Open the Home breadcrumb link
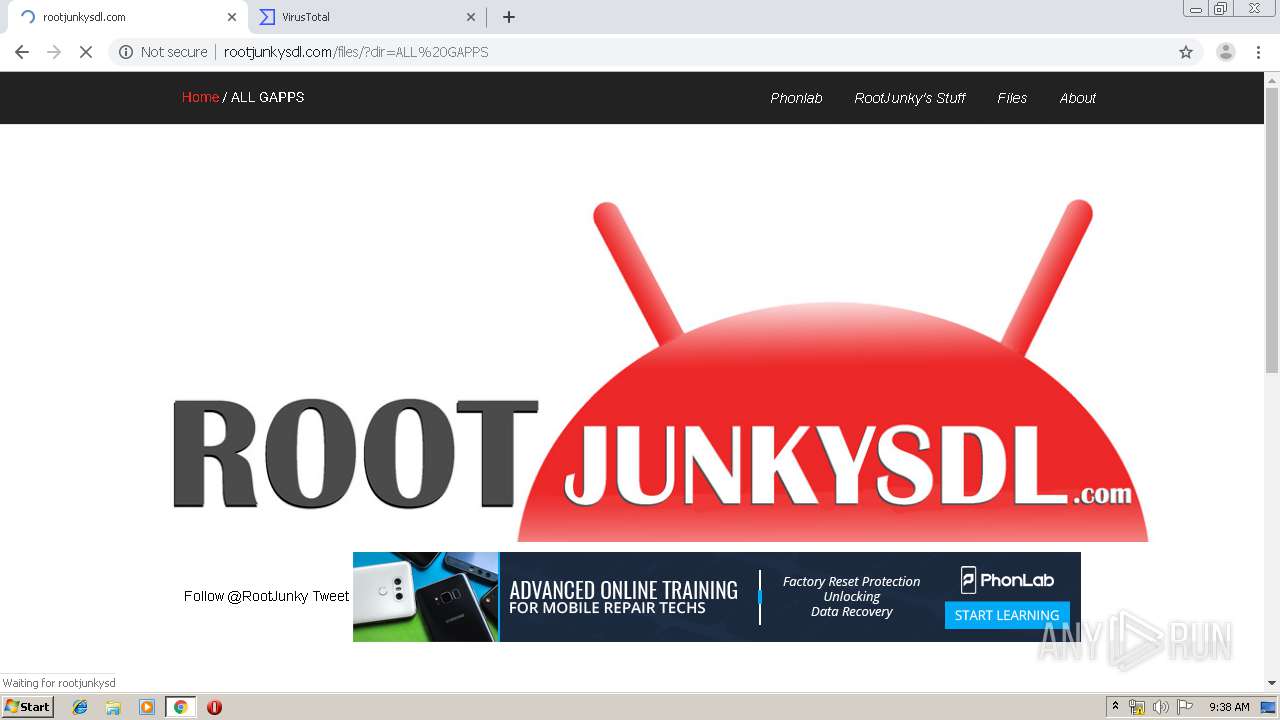The image size is (1280, 720). [x=200, y=97]
